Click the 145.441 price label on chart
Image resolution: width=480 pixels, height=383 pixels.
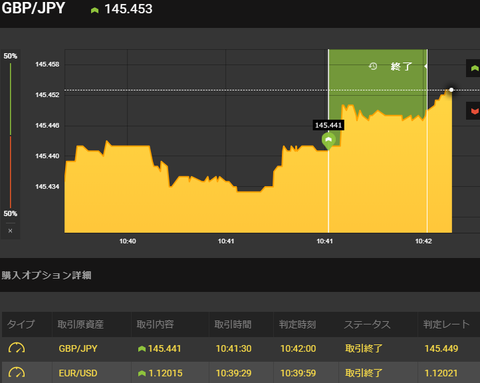pyautogui.click(x=328, y=125)
